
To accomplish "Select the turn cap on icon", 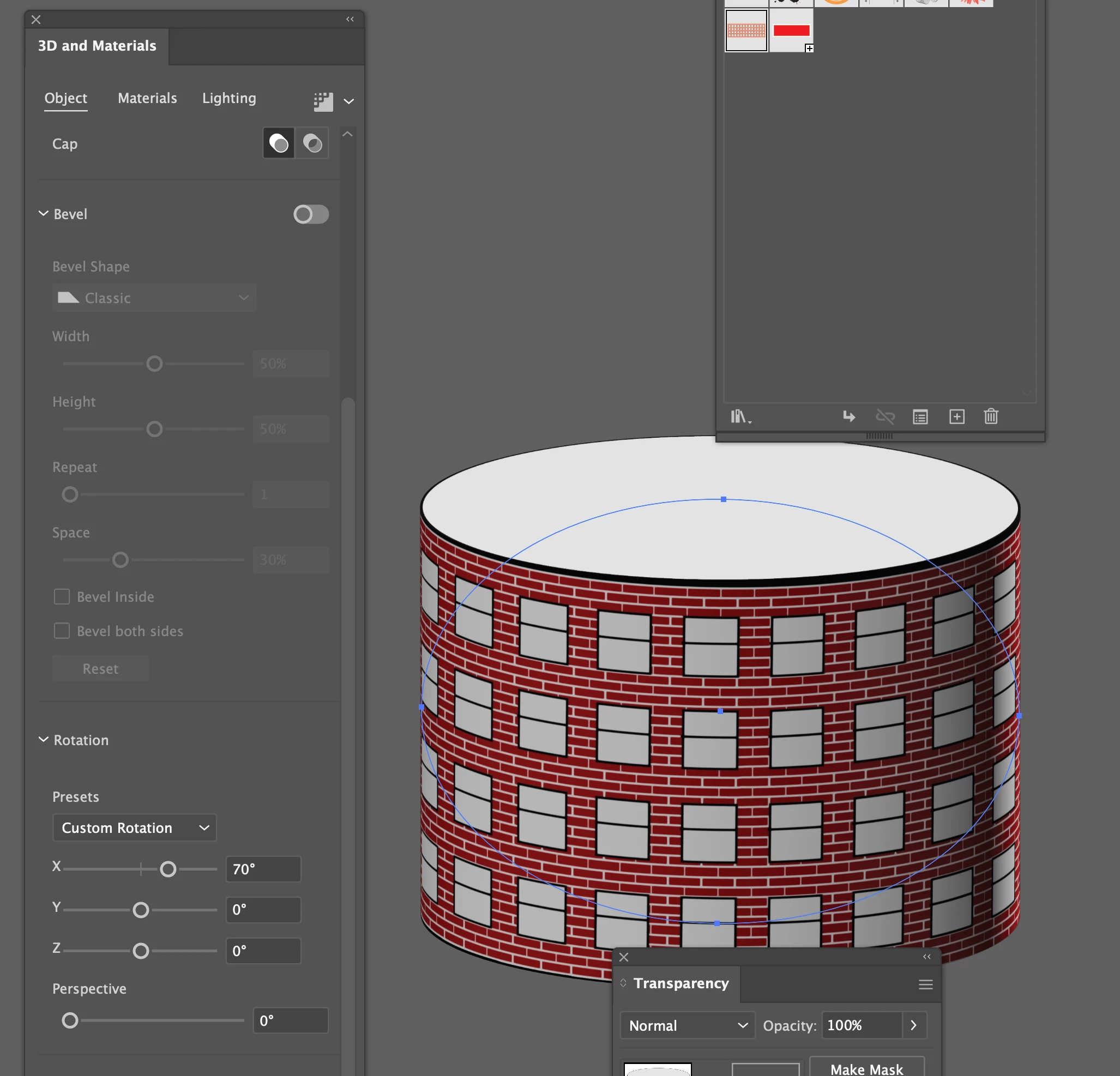I will point(278,143).
